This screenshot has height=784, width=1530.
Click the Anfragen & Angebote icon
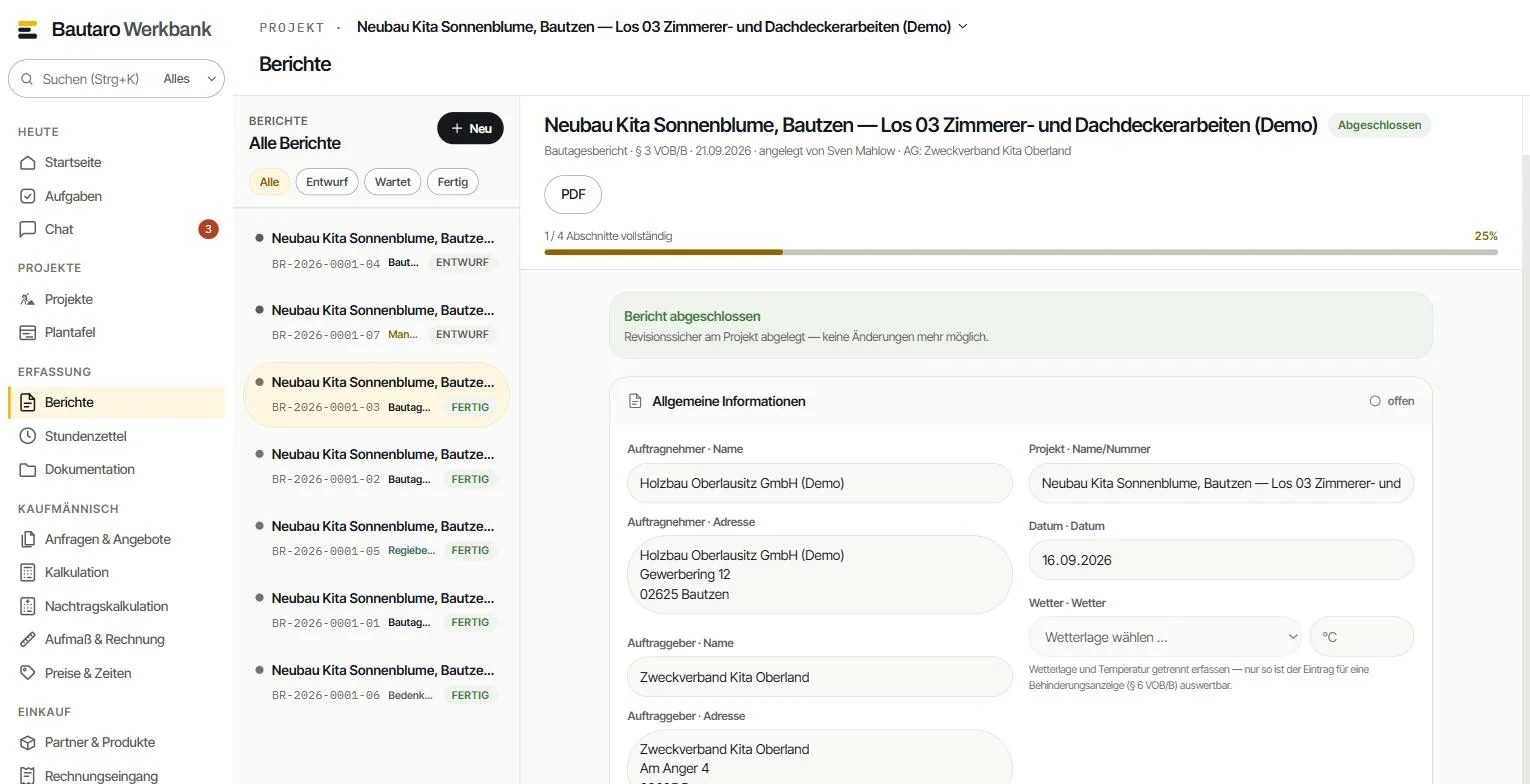pyautogui.click(x=28, y=539)
